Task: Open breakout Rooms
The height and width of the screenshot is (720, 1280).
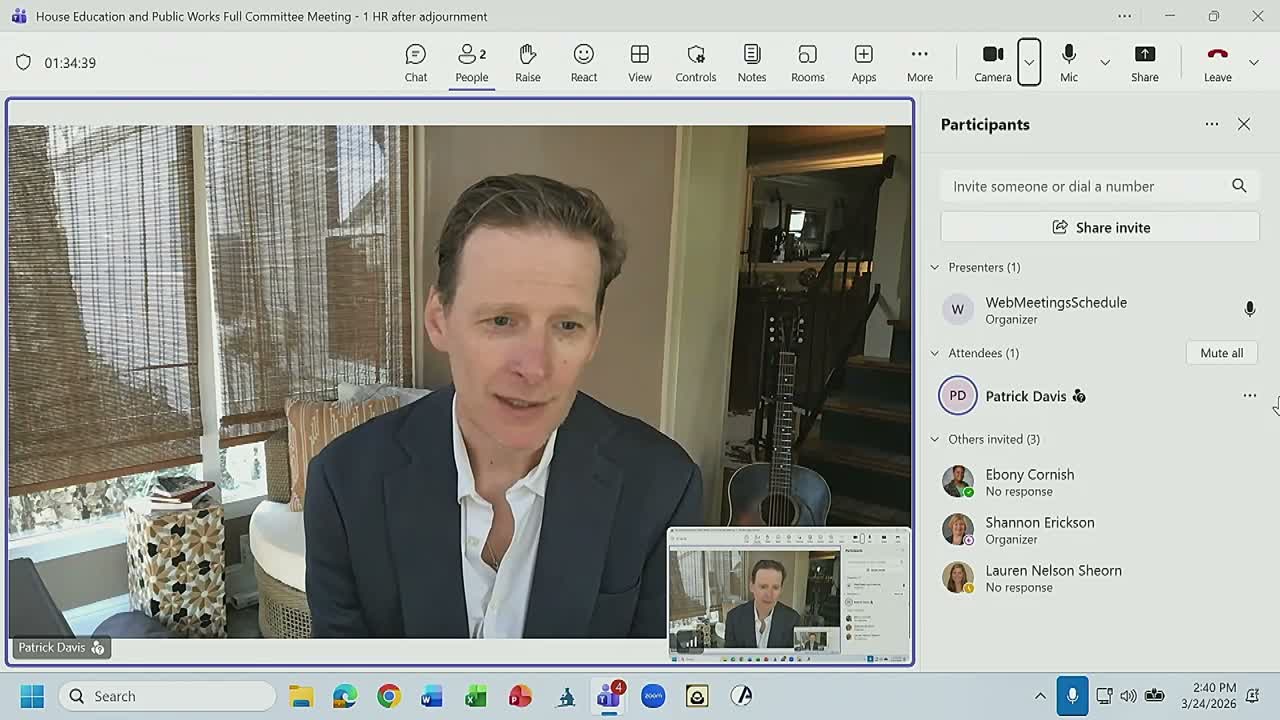Action: pos(808,63)
